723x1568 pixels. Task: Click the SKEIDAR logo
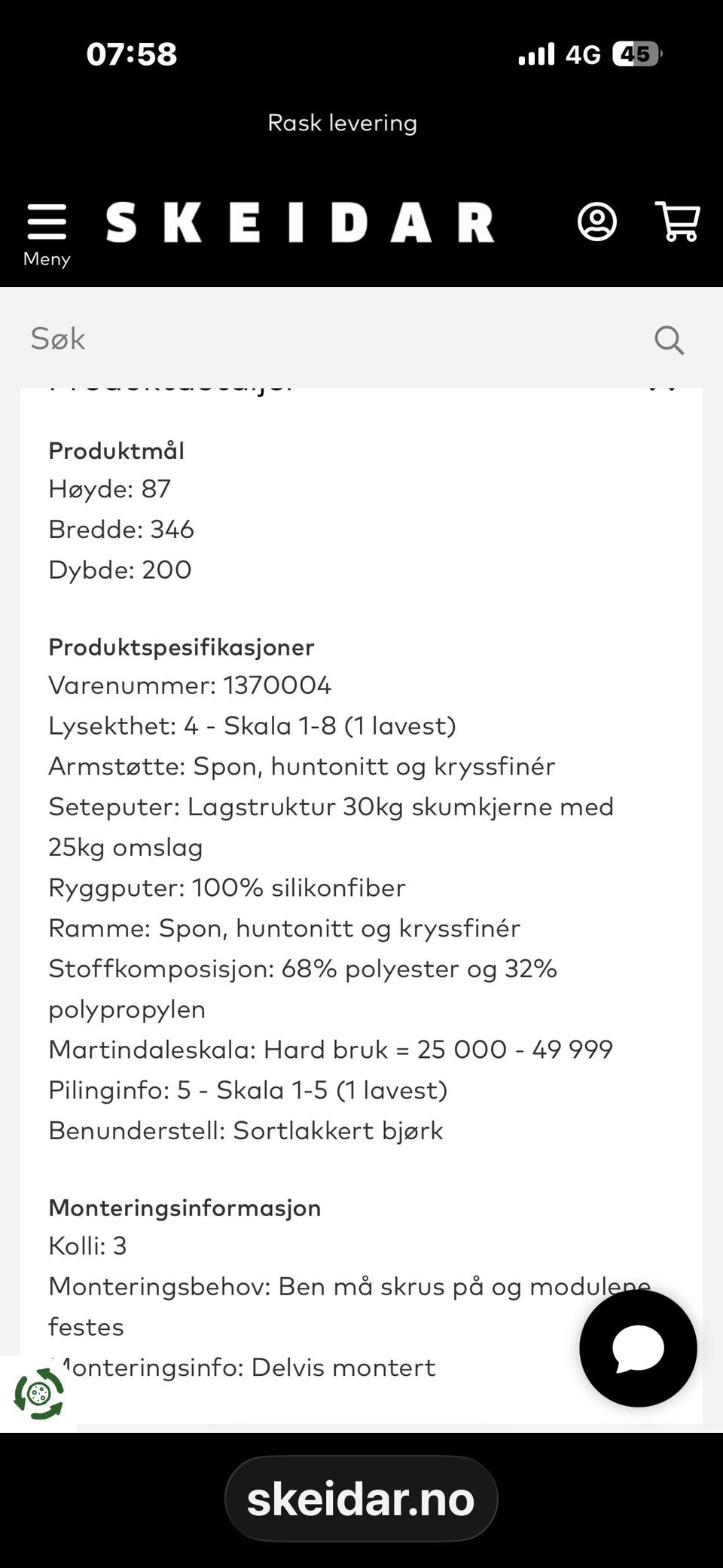pos(300,222)
